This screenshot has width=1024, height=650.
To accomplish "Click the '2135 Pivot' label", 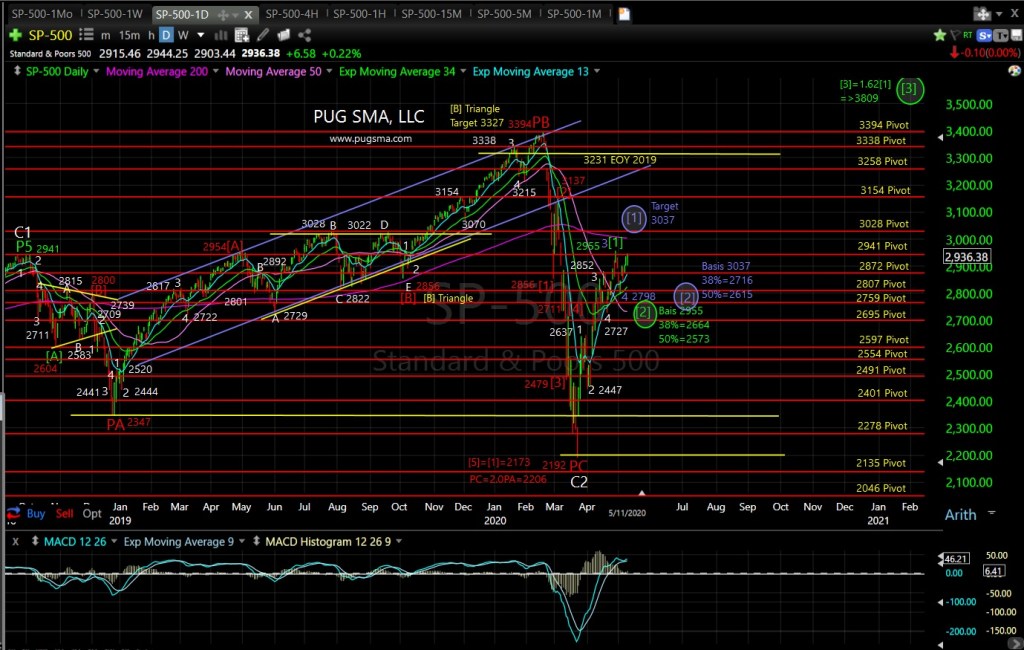I will tap(881, 463).
